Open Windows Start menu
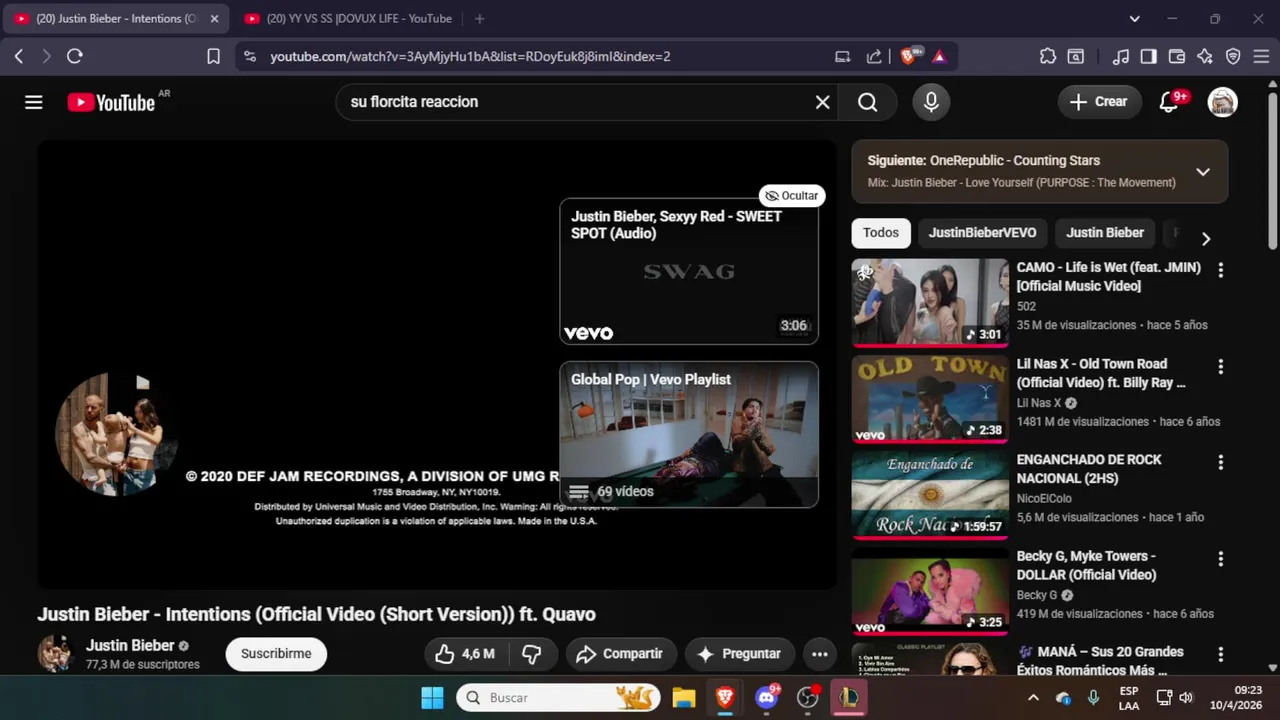Screen dimensions: 1280x720 (432, 698)
